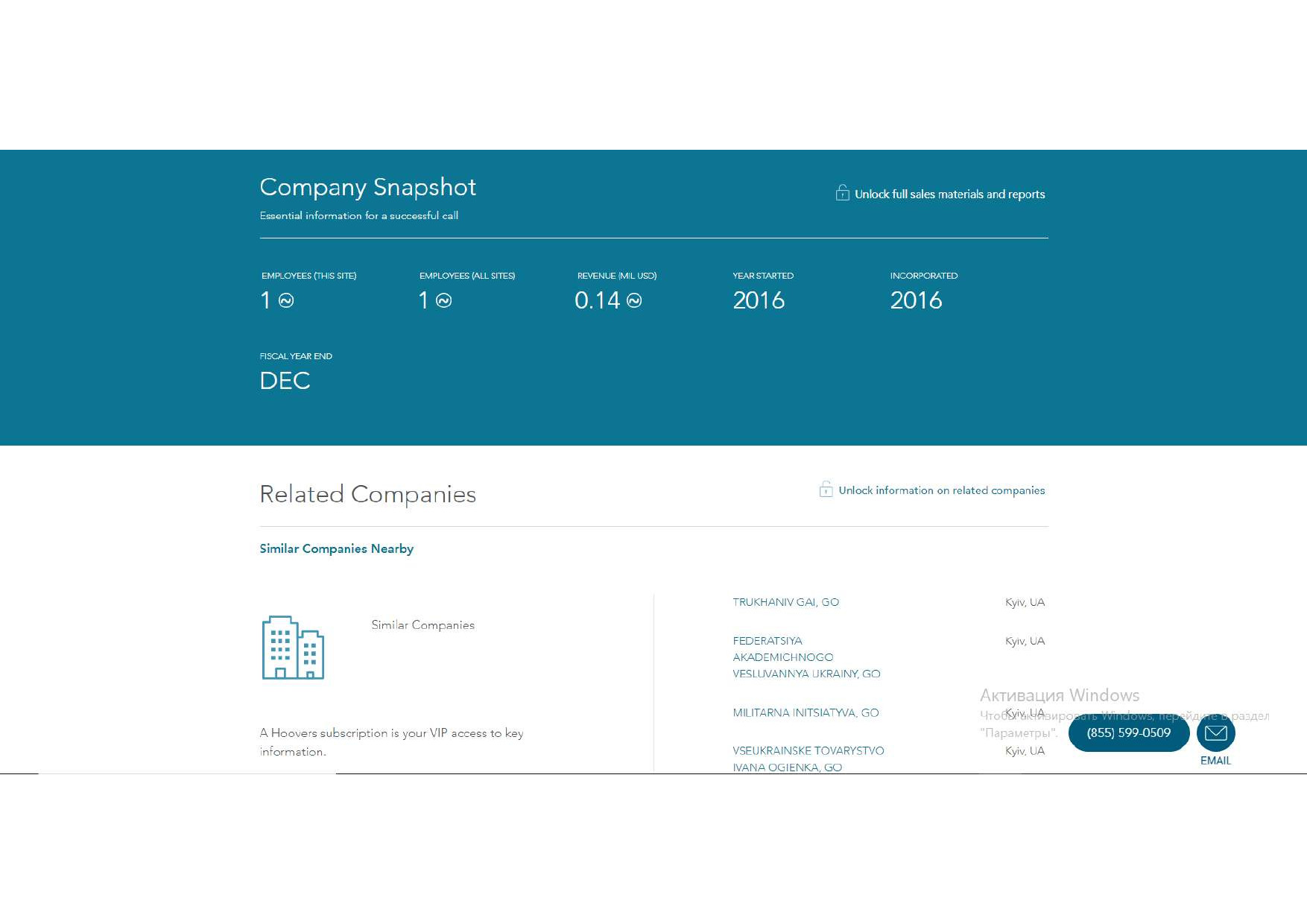Click the EMAIL label under envelope
Image resolution: width=1307 pixels, height=924 pixels.
tap(1215, 761)
